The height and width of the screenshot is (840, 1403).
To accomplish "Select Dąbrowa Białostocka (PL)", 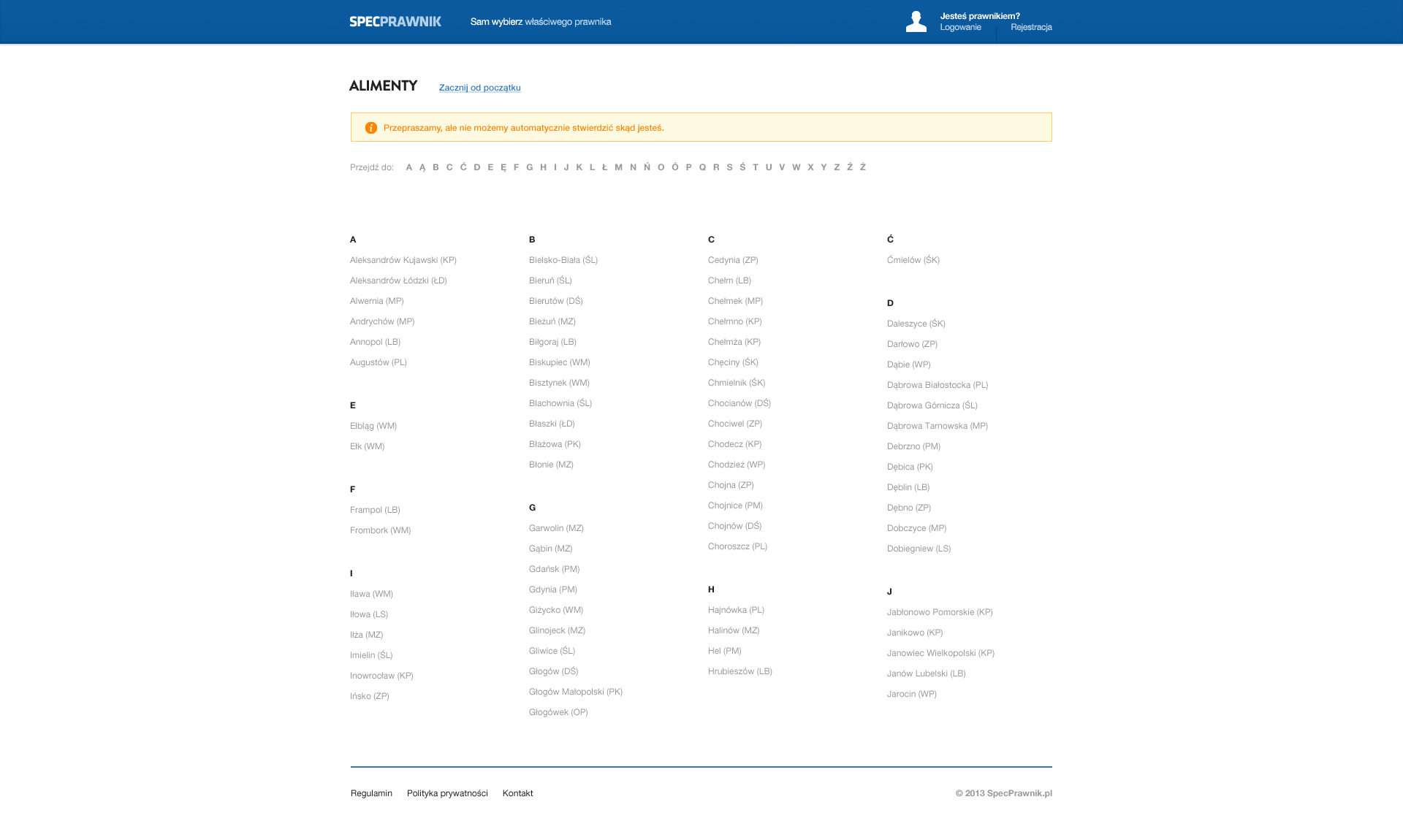I will point(938,385).
